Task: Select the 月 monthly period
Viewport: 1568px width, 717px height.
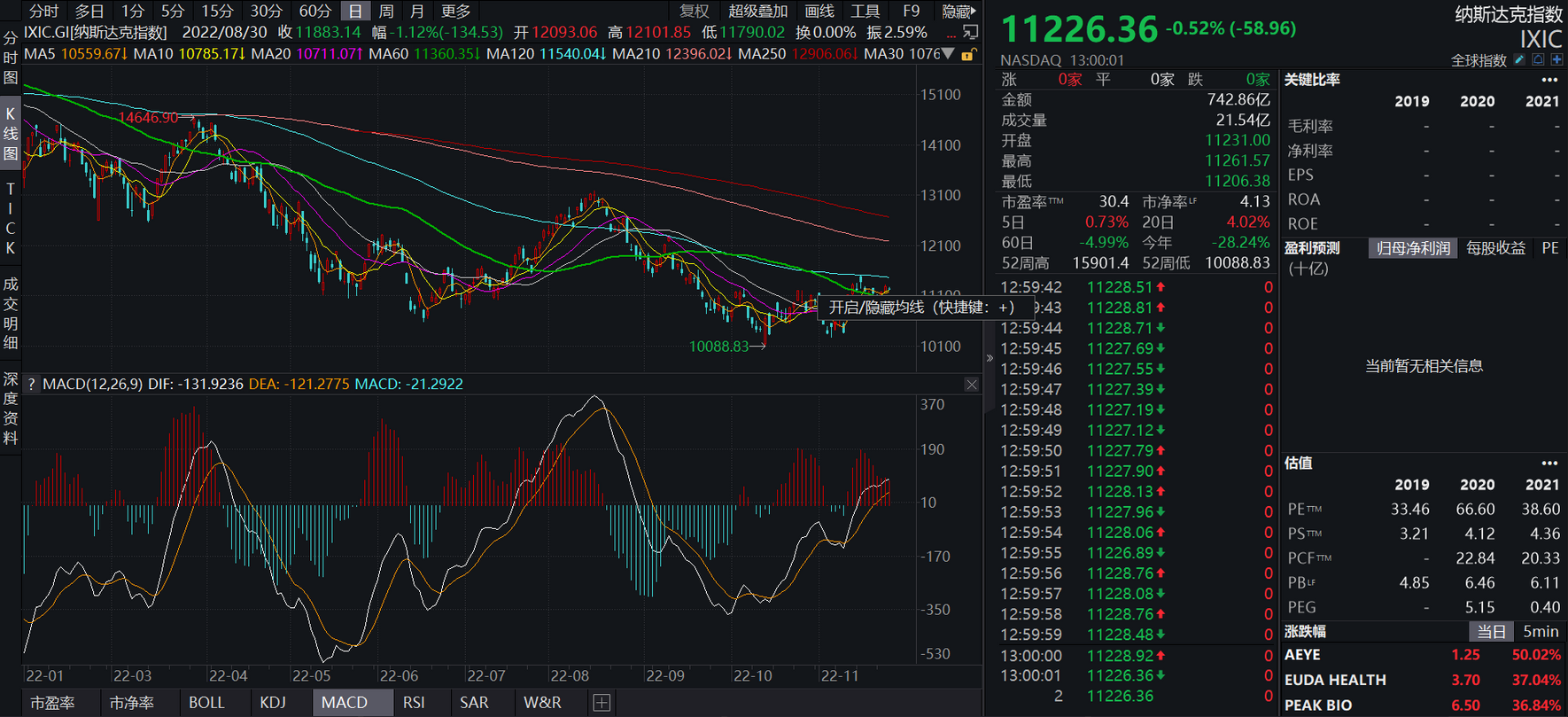Action: click(417, 11)
